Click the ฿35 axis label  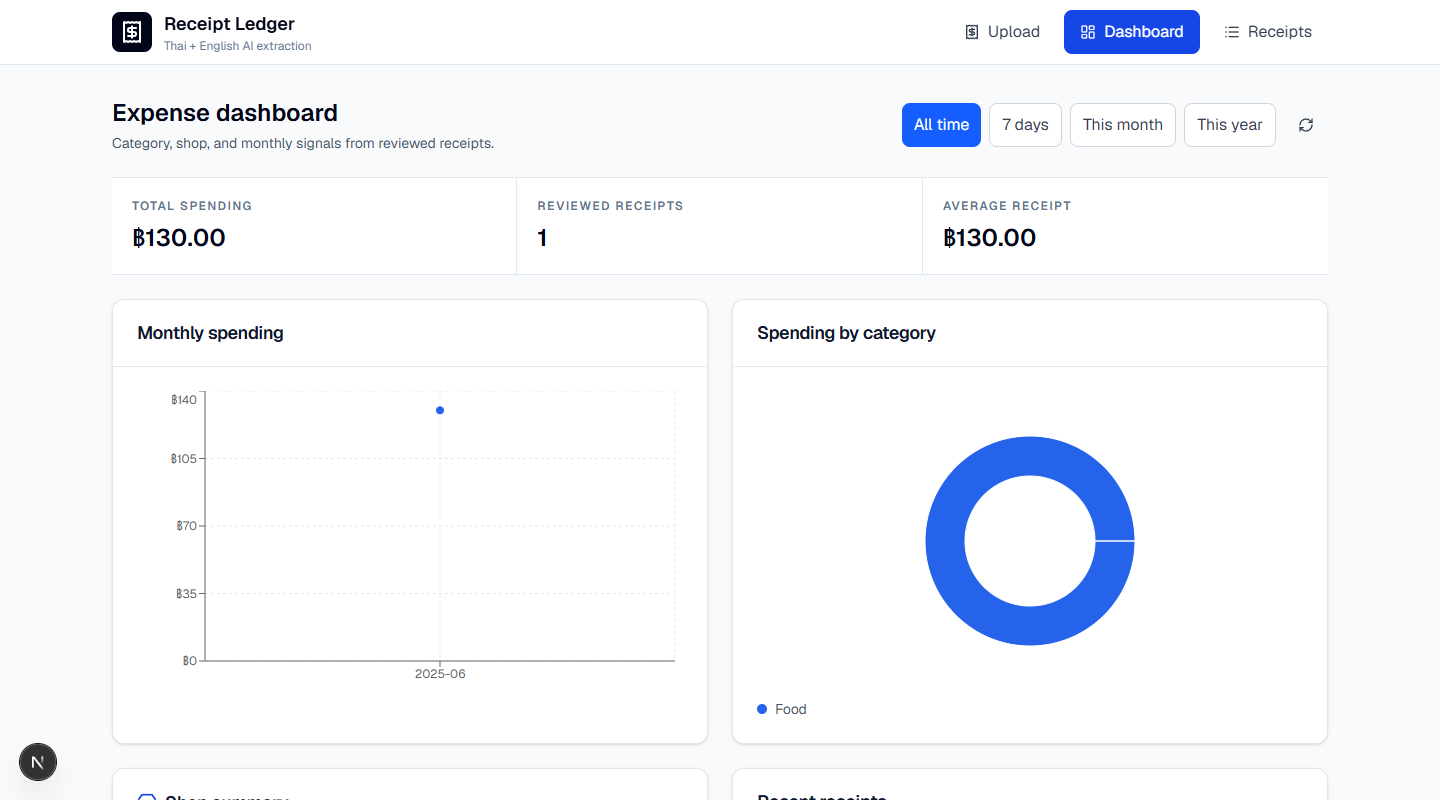[187, 593]
